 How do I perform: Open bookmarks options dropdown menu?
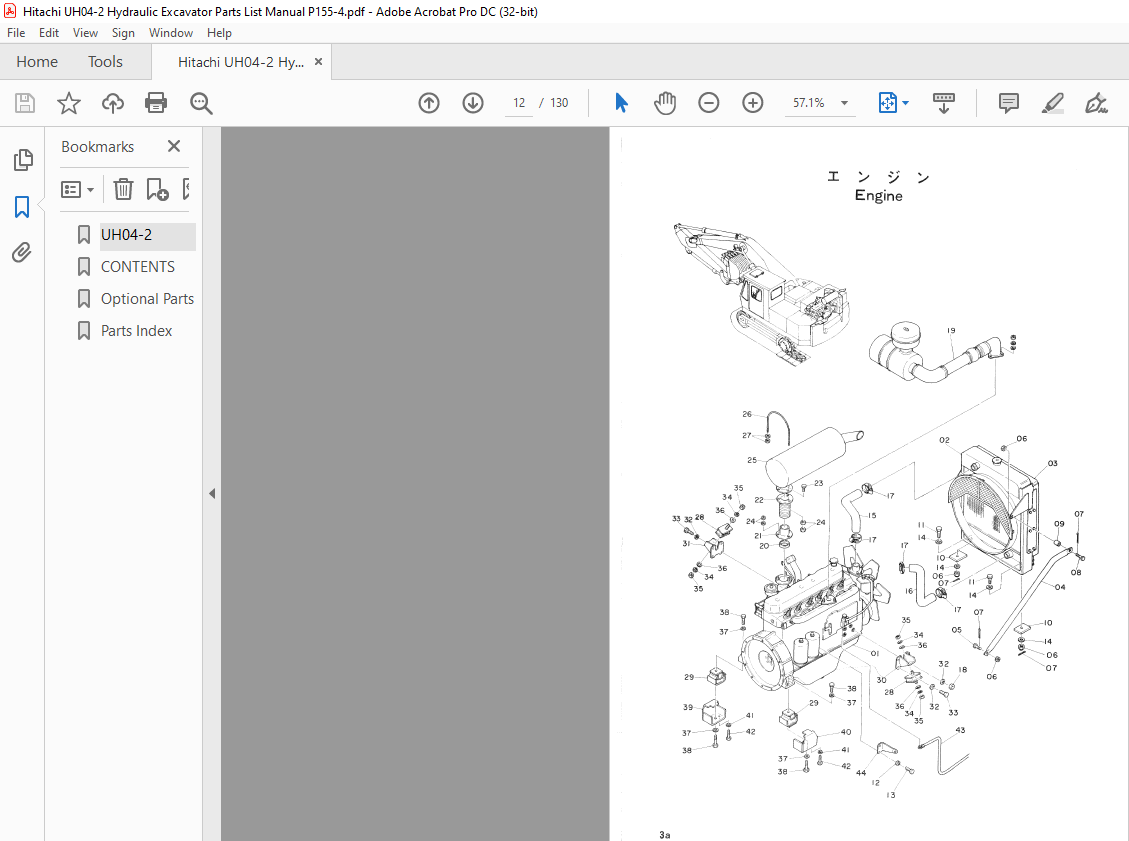(x=78, y=189)
